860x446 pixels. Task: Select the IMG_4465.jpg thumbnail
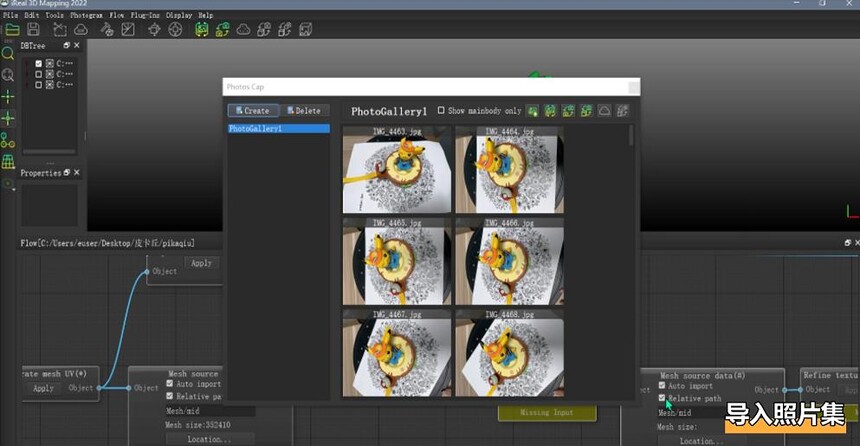coord(397,262)
